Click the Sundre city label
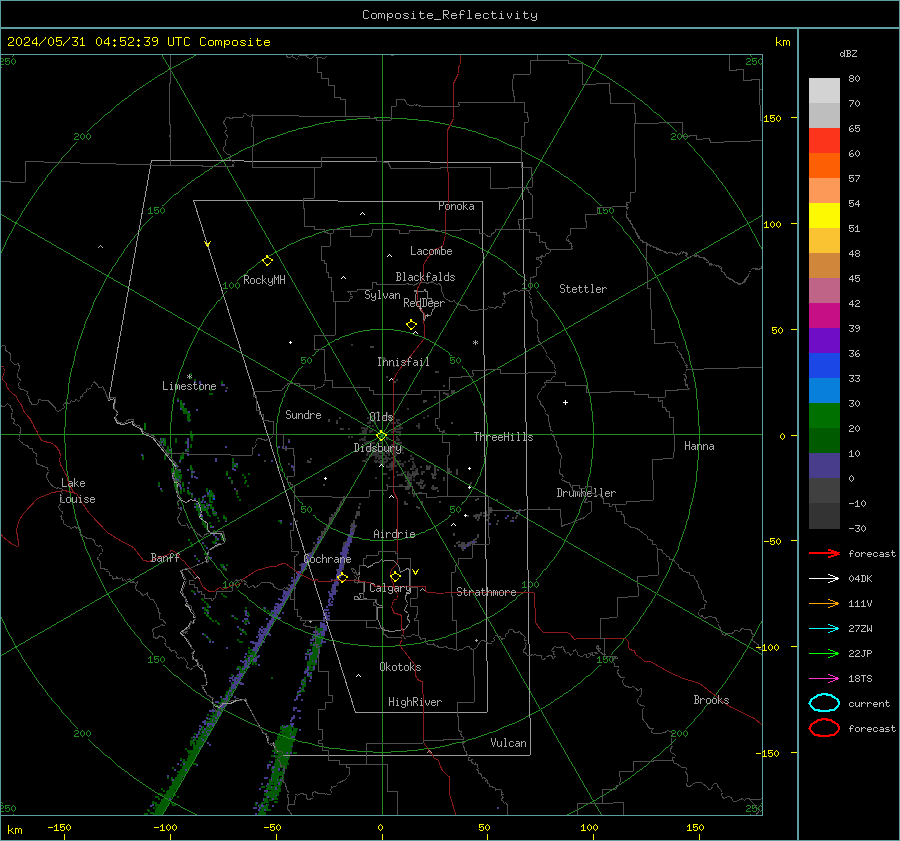This screenshot has width=900, height=841. tap(303, 414)
